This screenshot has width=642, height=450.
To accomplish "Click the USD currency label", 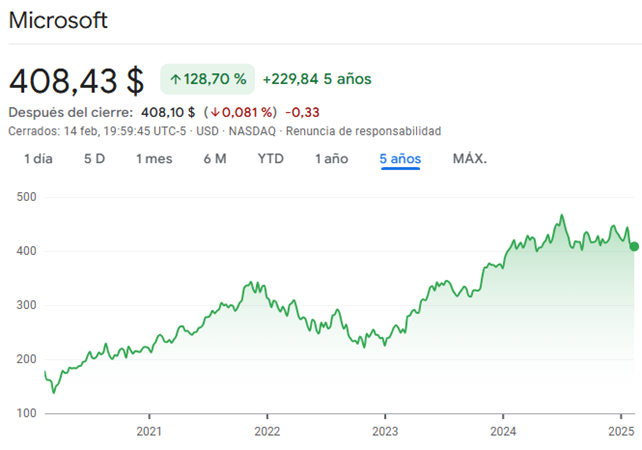I will pos(207,131).
